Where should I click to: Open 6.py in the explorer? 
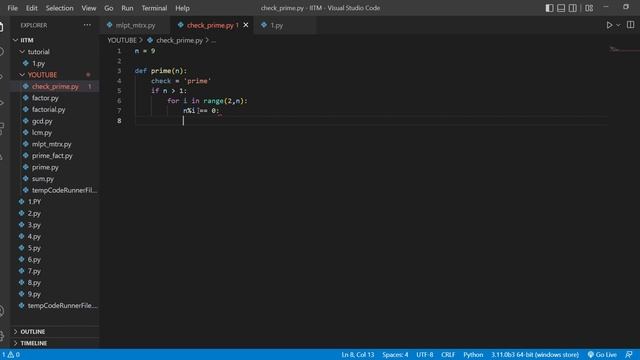34,260
